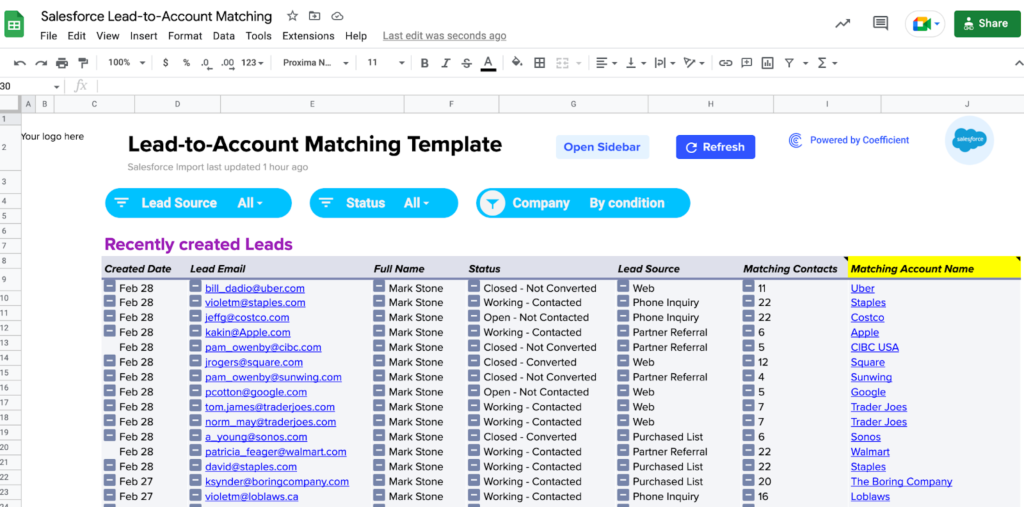Viewport: 1024px width, 507px height.
Task: Open the The Boring Company account link
Action: pyautogui.click(x=901, y=482)
